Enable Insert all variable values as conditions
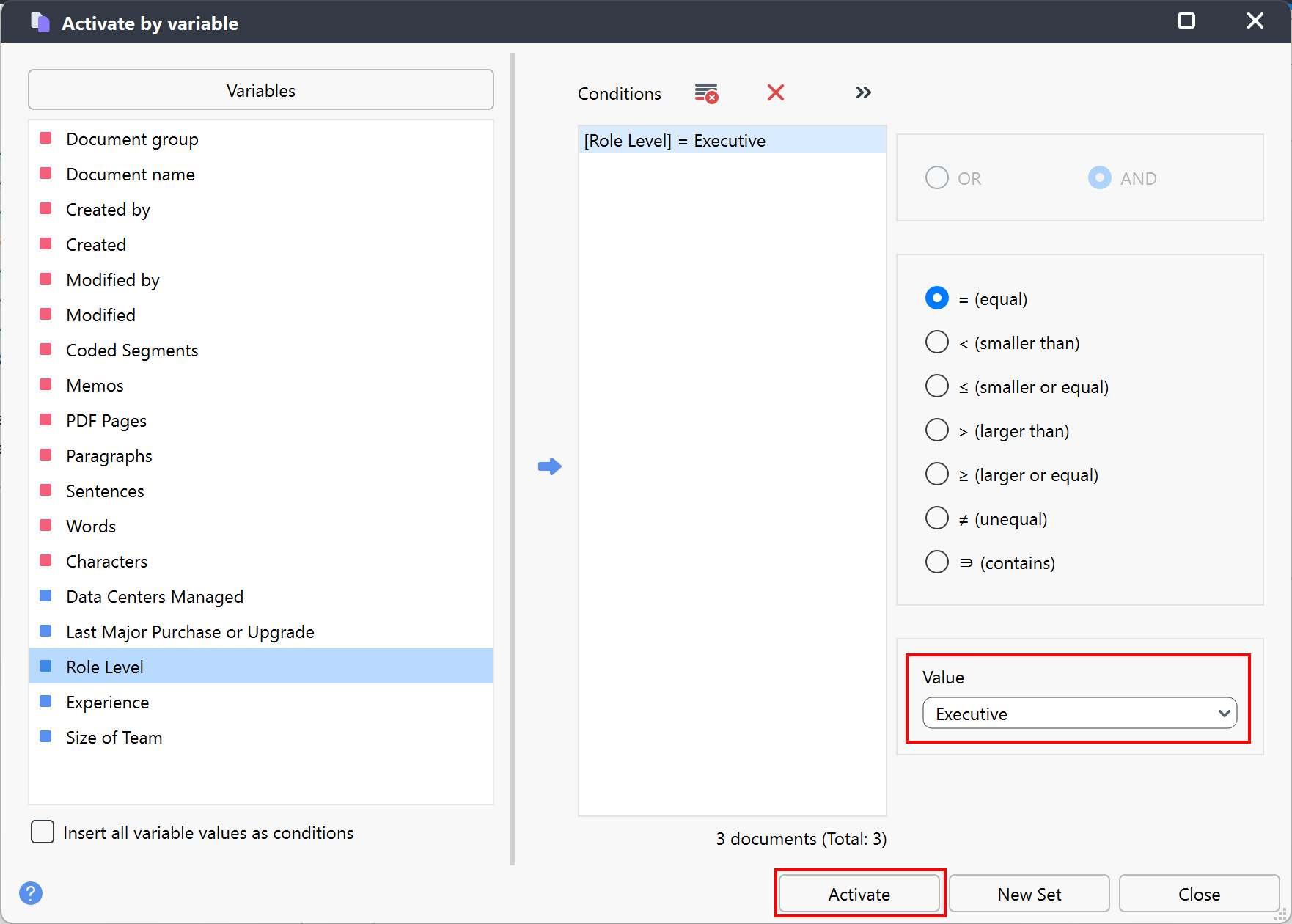 (x=43, y=832)
